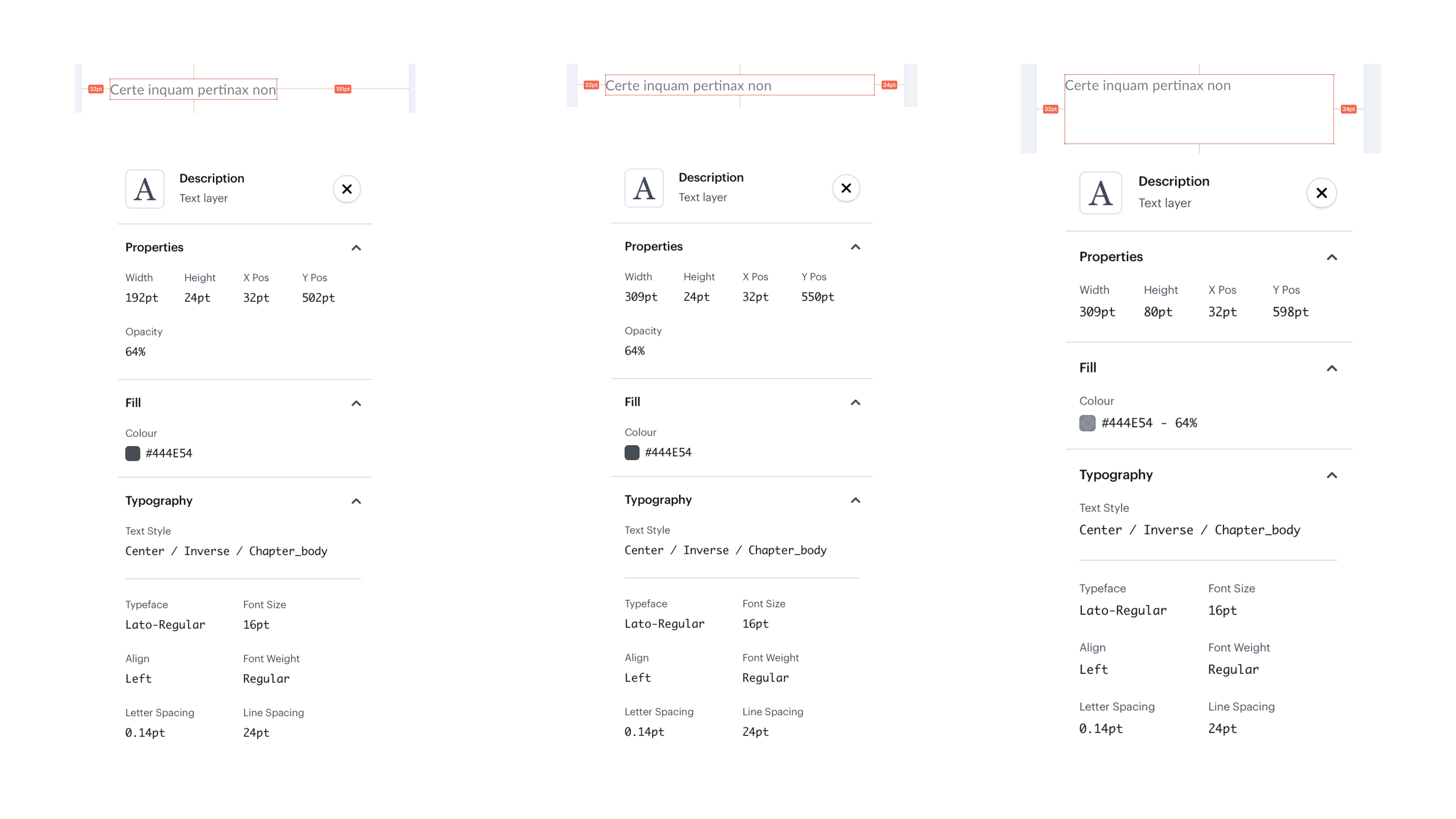Click the text layer 'A' icon in right panel
This screenshot has width=1456, height=819.
coord(1100,193)
